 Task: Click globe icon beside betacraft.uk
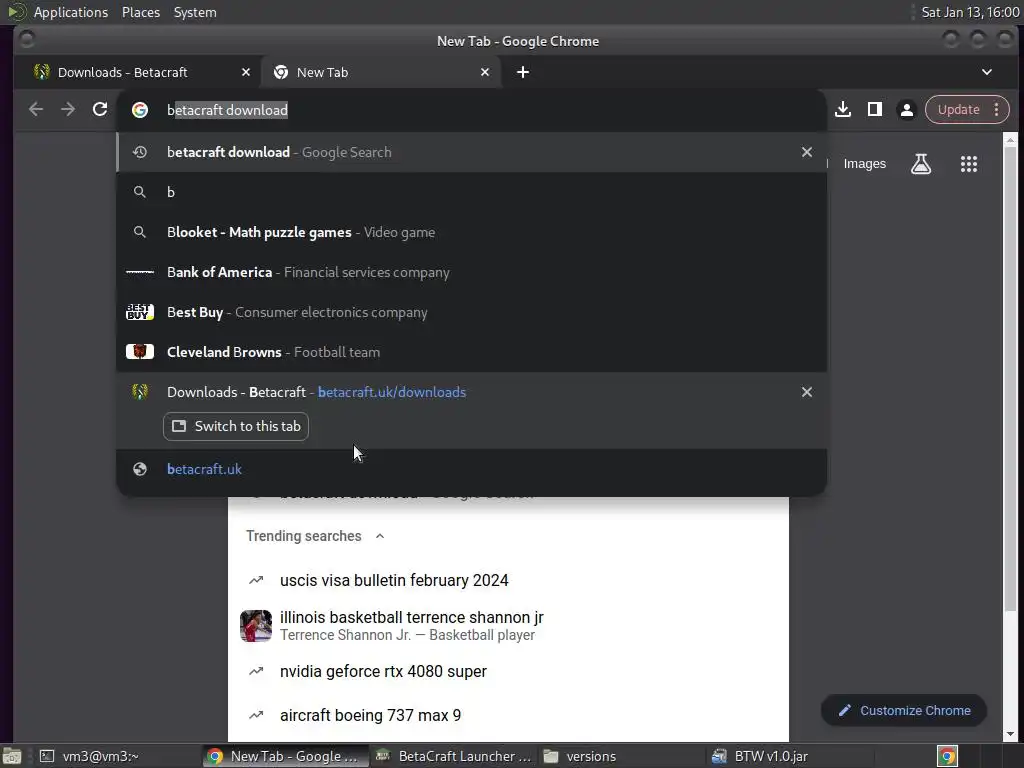pyautogui.click(x=140, y=469)
